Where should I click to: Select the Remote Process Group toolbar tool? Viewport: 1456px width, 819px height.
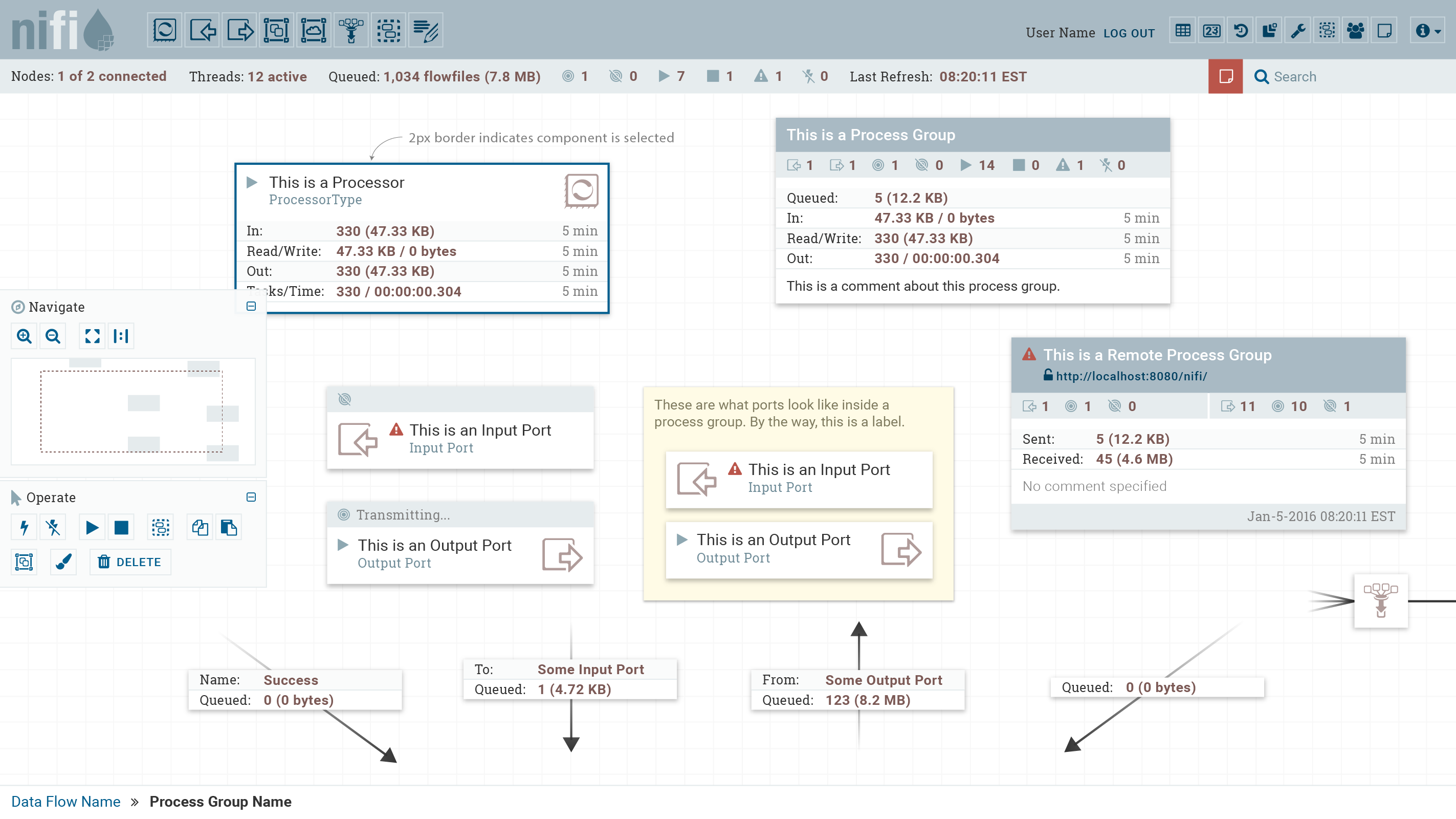click(314, 30)
